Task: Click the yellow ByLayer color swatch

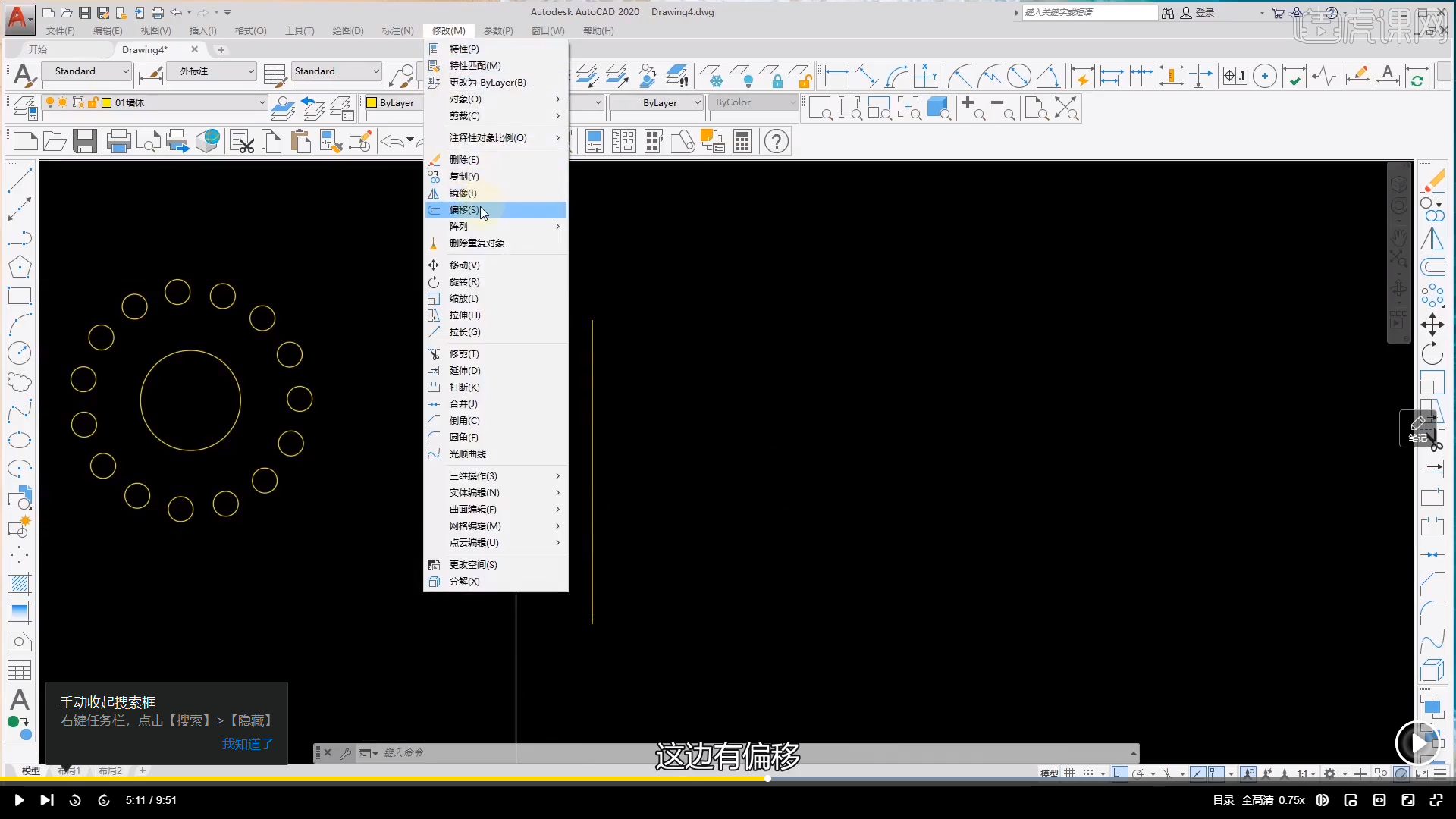Action: (372, 102)
